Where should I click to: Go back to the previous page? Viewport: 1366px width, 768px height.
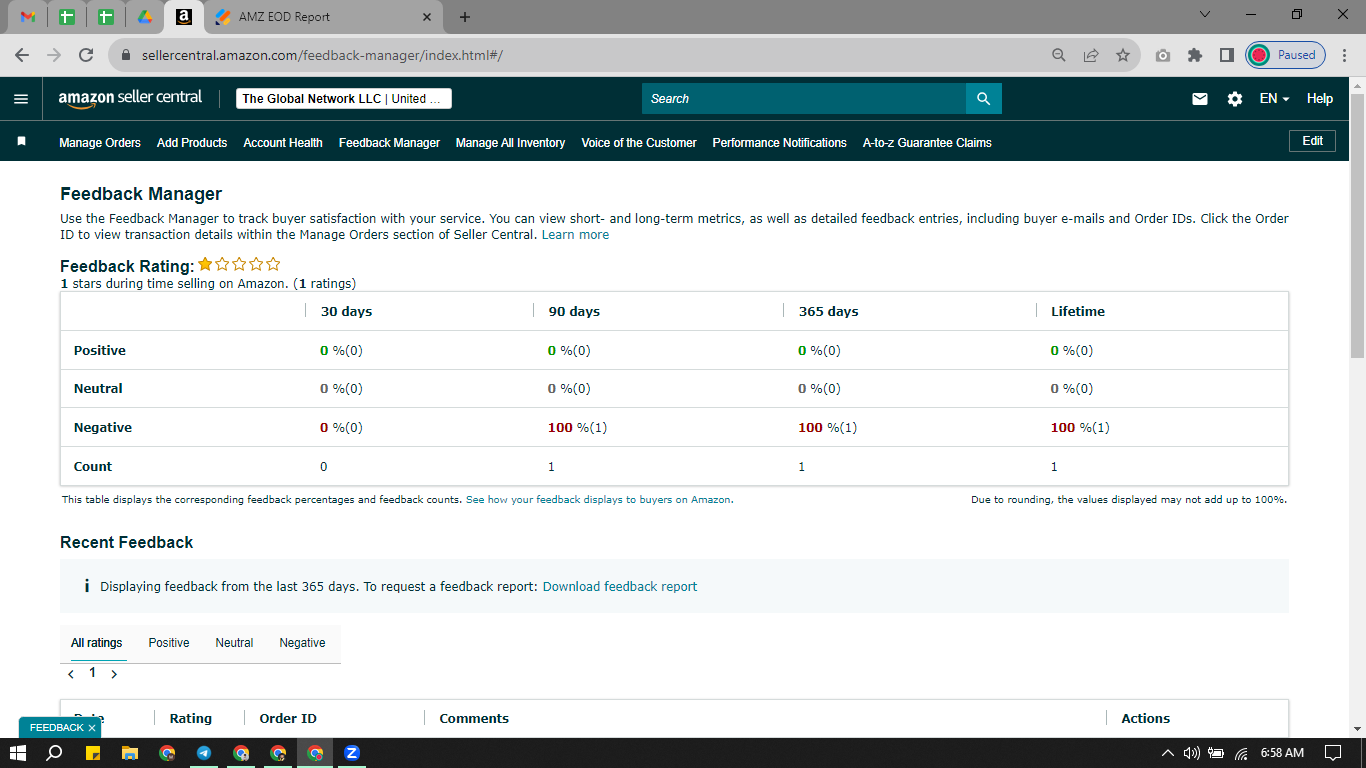[x=22, y=55]
